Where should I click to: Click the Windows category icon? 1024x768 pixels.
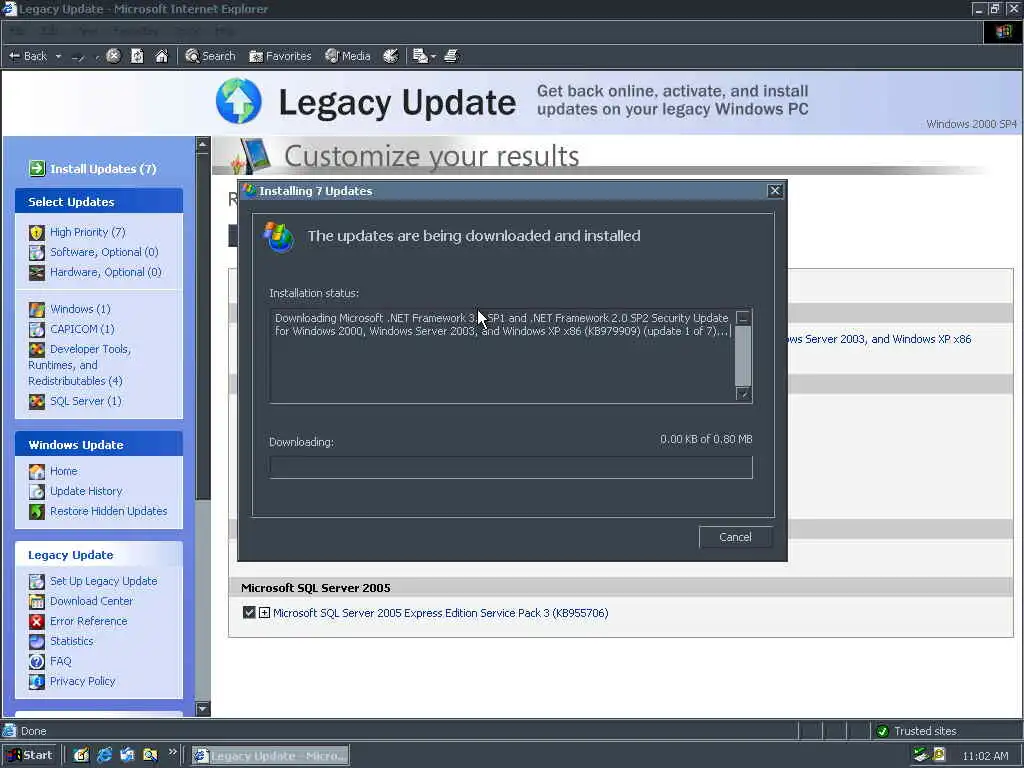pyautogui.click(x=37, y=309)
